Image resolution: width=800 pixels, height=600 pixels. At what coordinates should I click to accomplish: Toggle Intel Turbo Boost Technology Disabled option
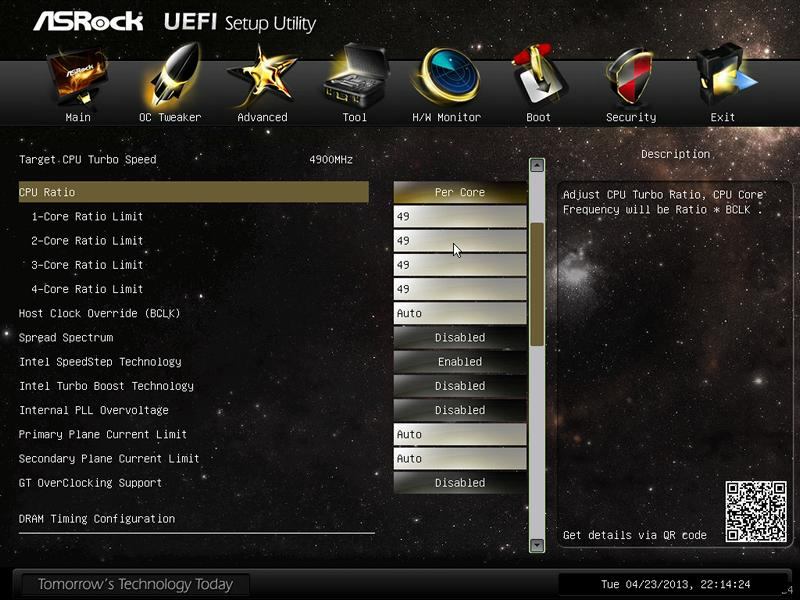click(460, 386)
